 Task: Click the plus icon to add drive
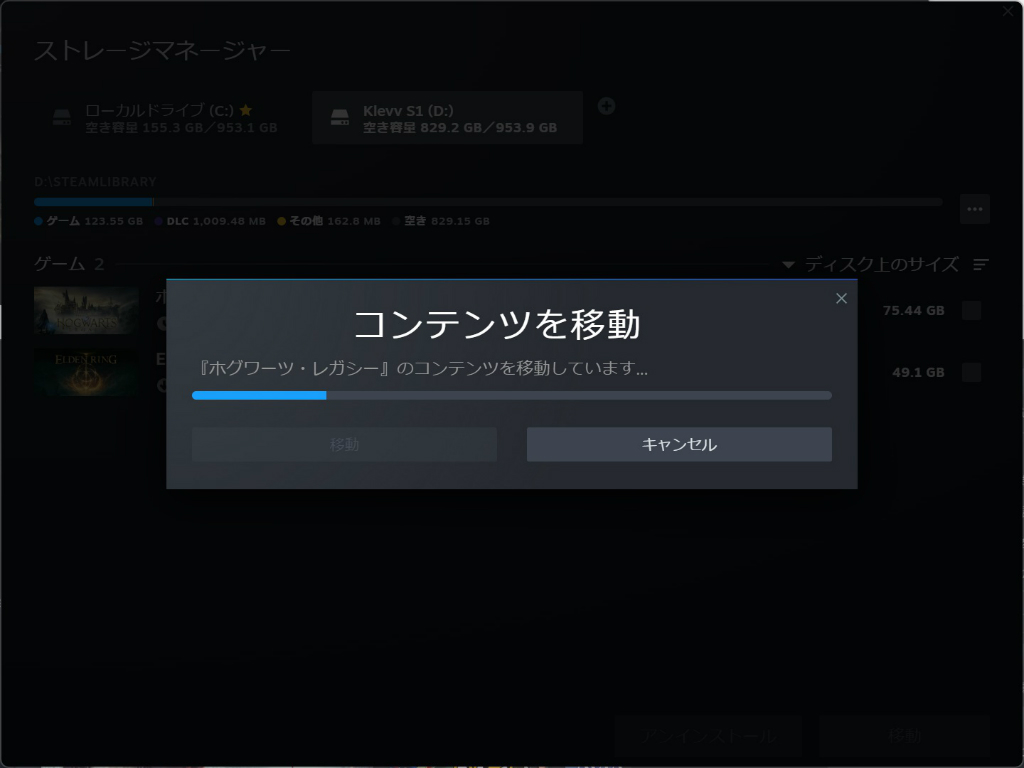point(606,106)
